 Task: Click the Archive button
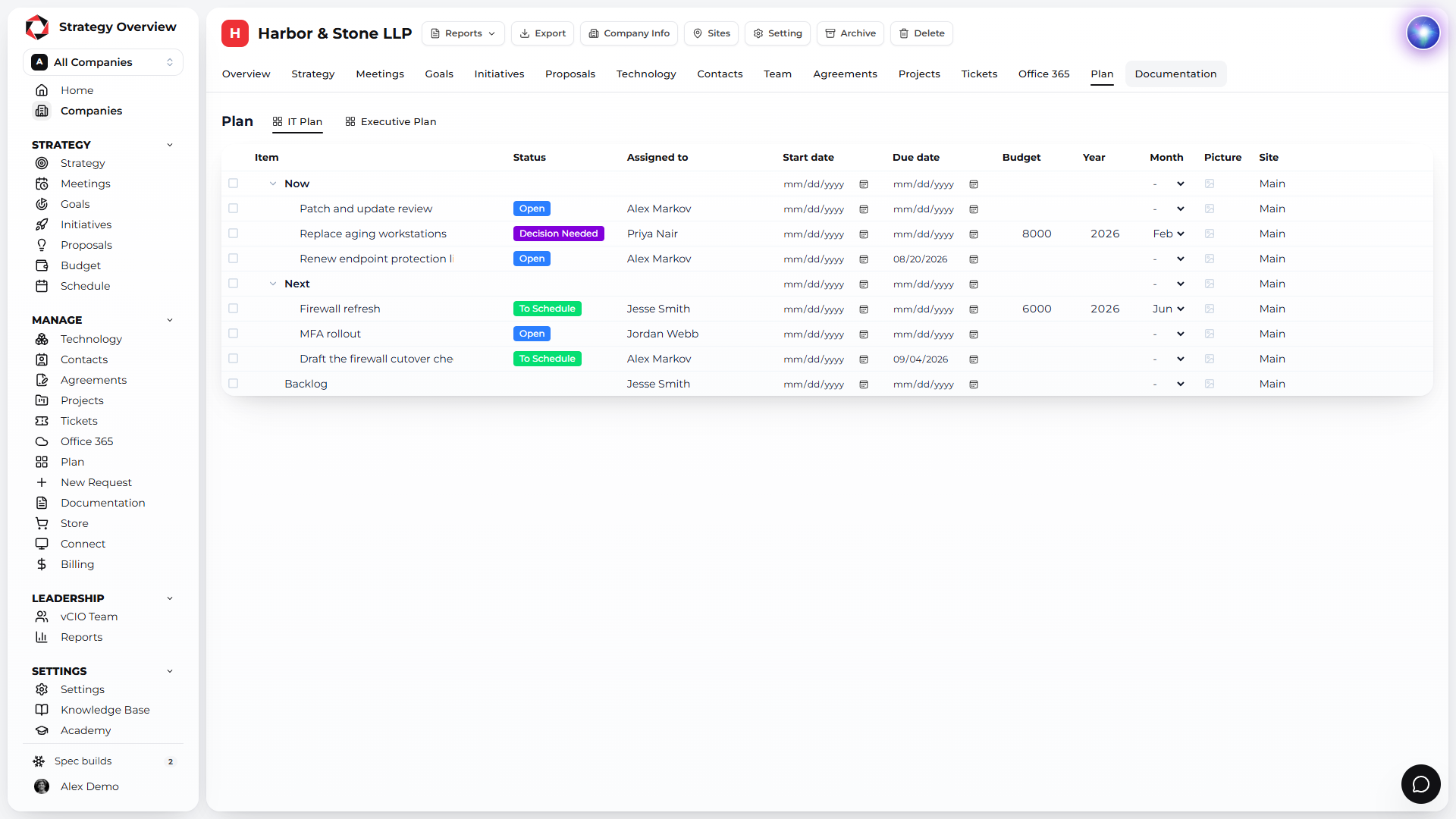click(850, 33)
